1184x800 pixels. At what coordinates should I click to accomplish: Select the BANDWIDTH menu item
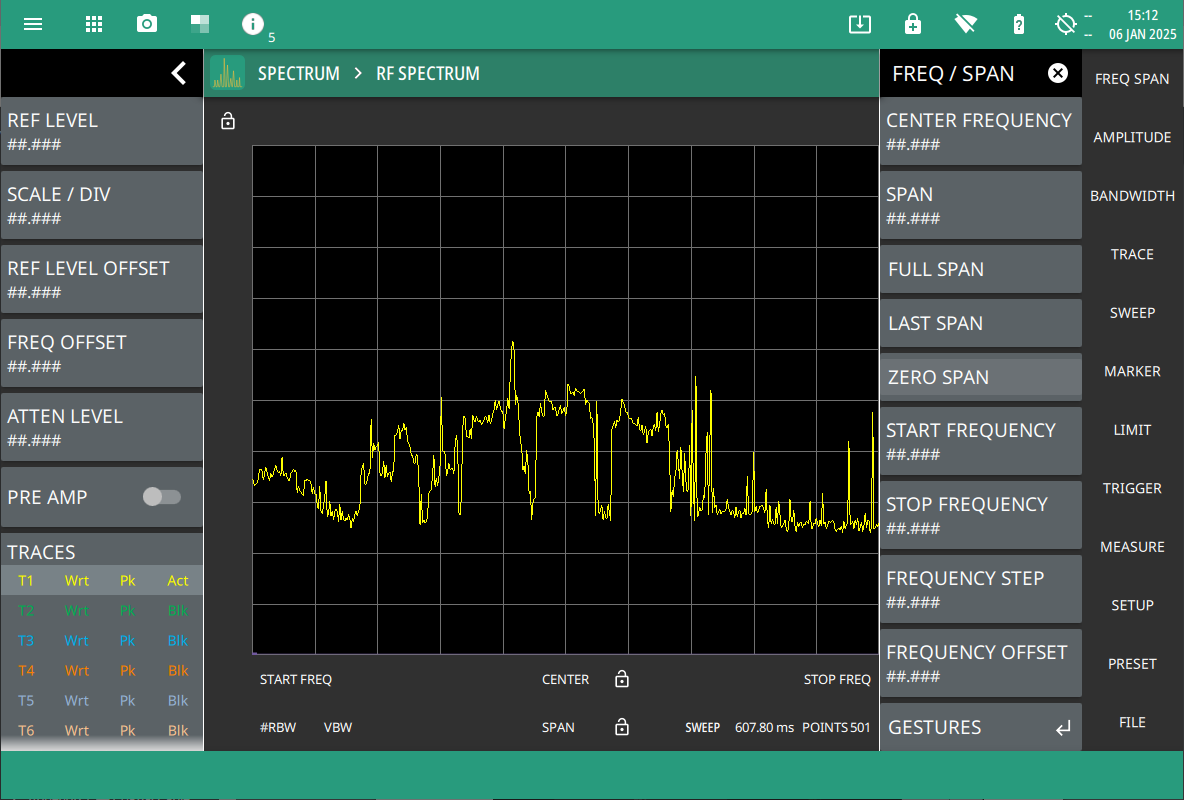pos(1132,196)
